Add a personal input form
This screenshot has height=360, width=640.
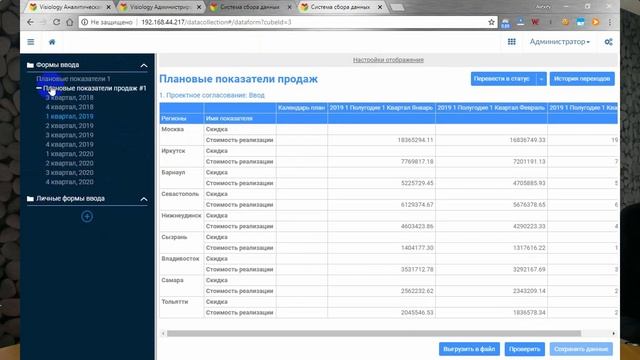tap(87, 216)
